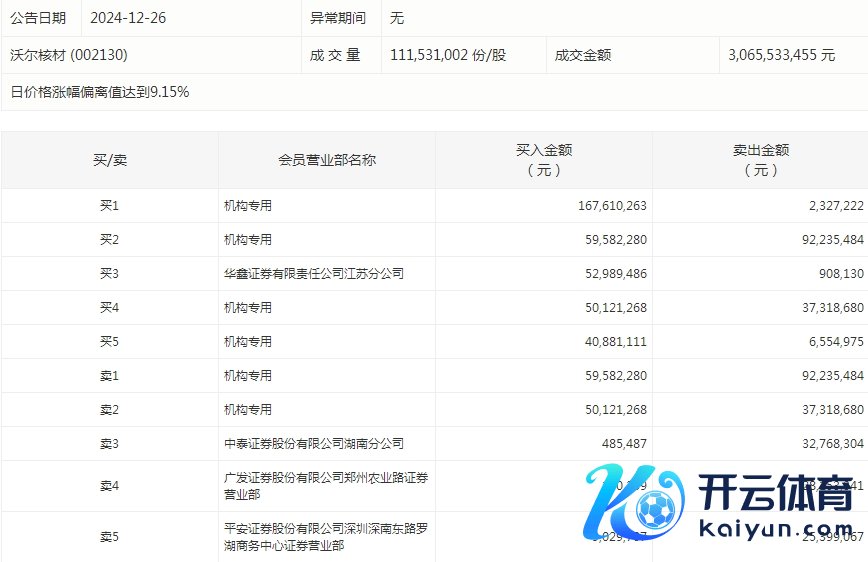Select the 沃尔核材 (002130) stock name
This screenshot has width=868, height=562.
69,55
